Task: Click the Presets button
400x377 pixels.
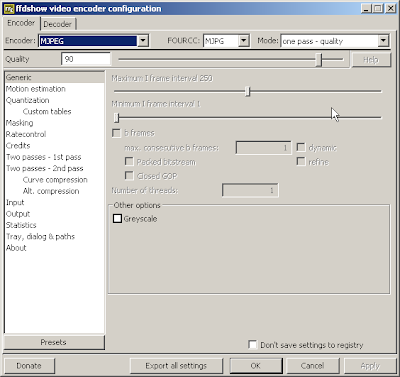Action: coord(54,342)
